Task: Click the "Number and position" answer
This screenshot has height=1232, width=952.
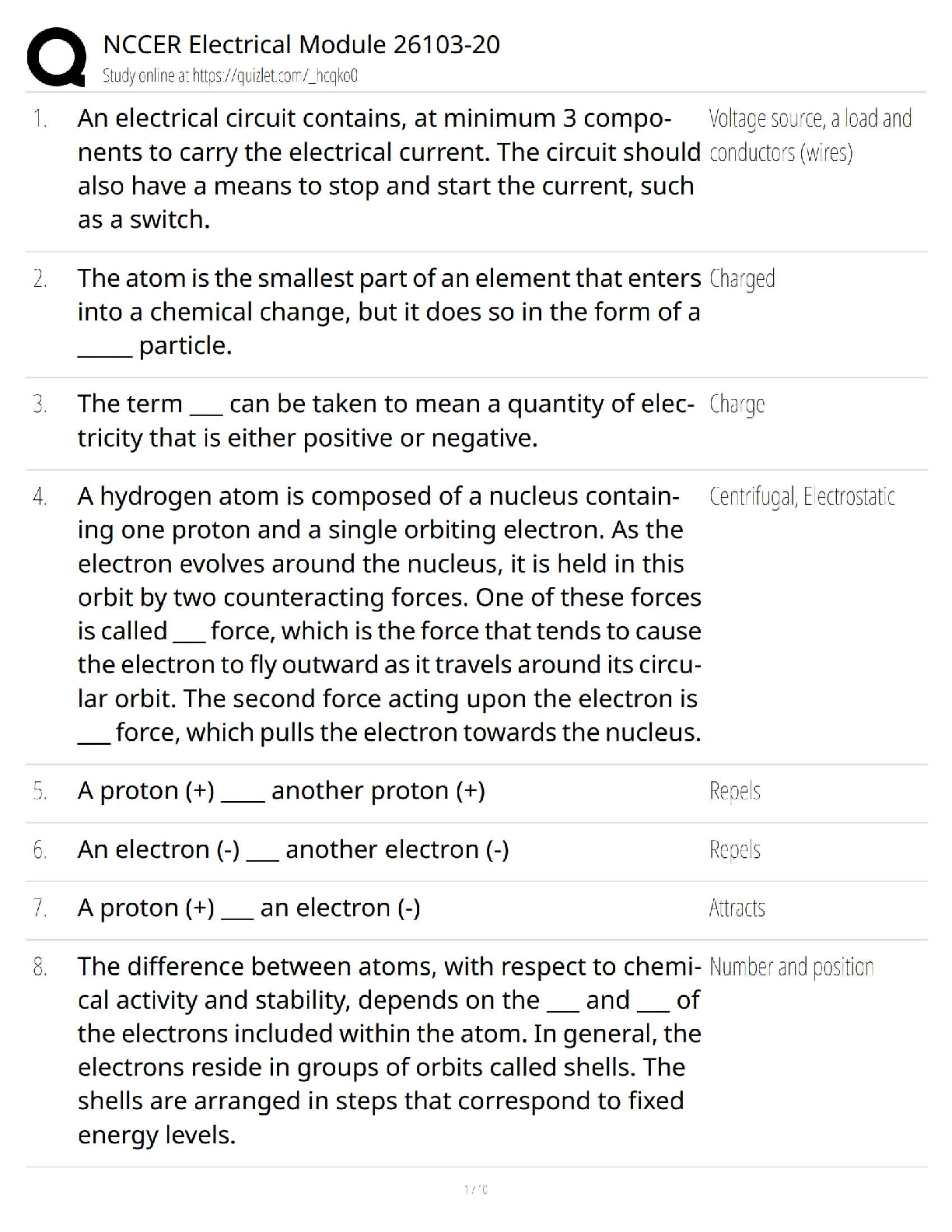Action: [x=792, y=967]
